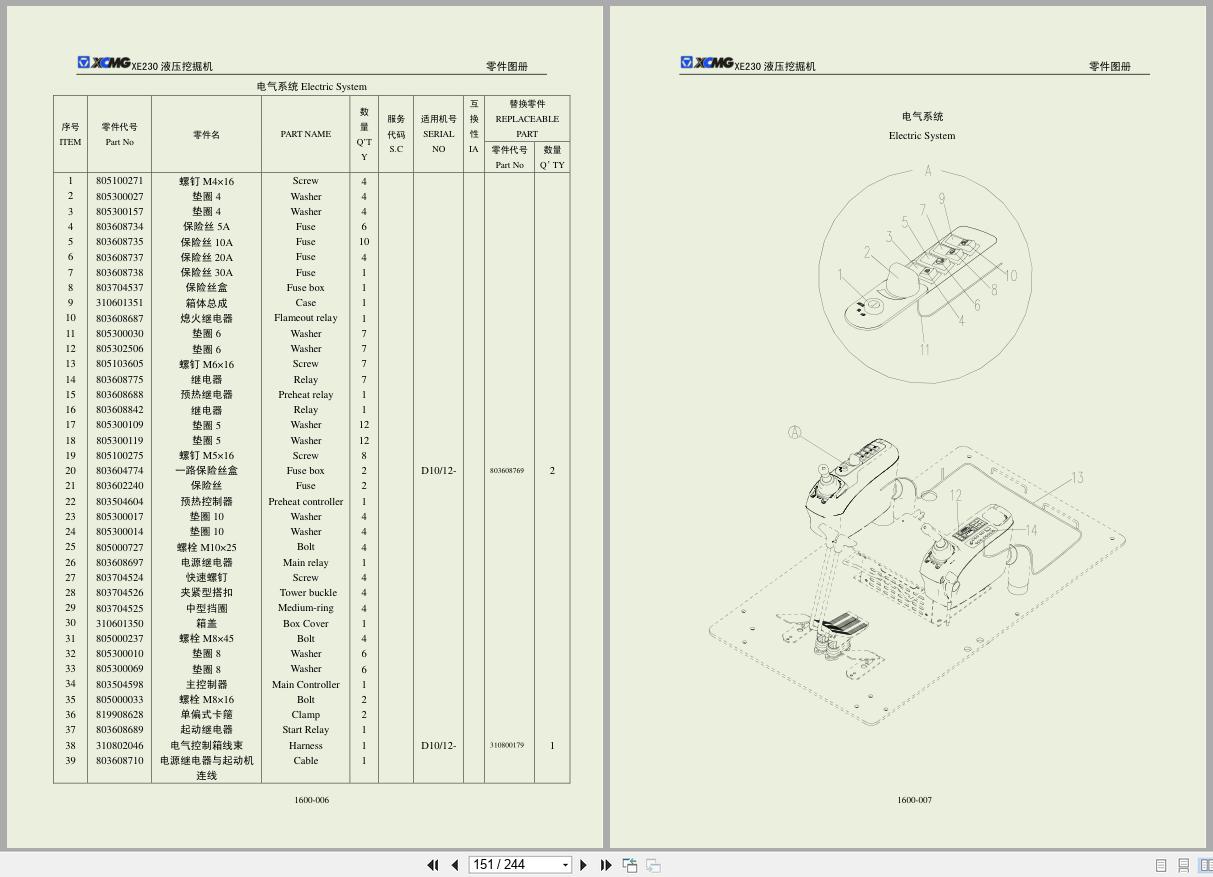This screenshot has width=1213, height=877.
Task: Switch to two-page facing view
Action: point(1206,865)
